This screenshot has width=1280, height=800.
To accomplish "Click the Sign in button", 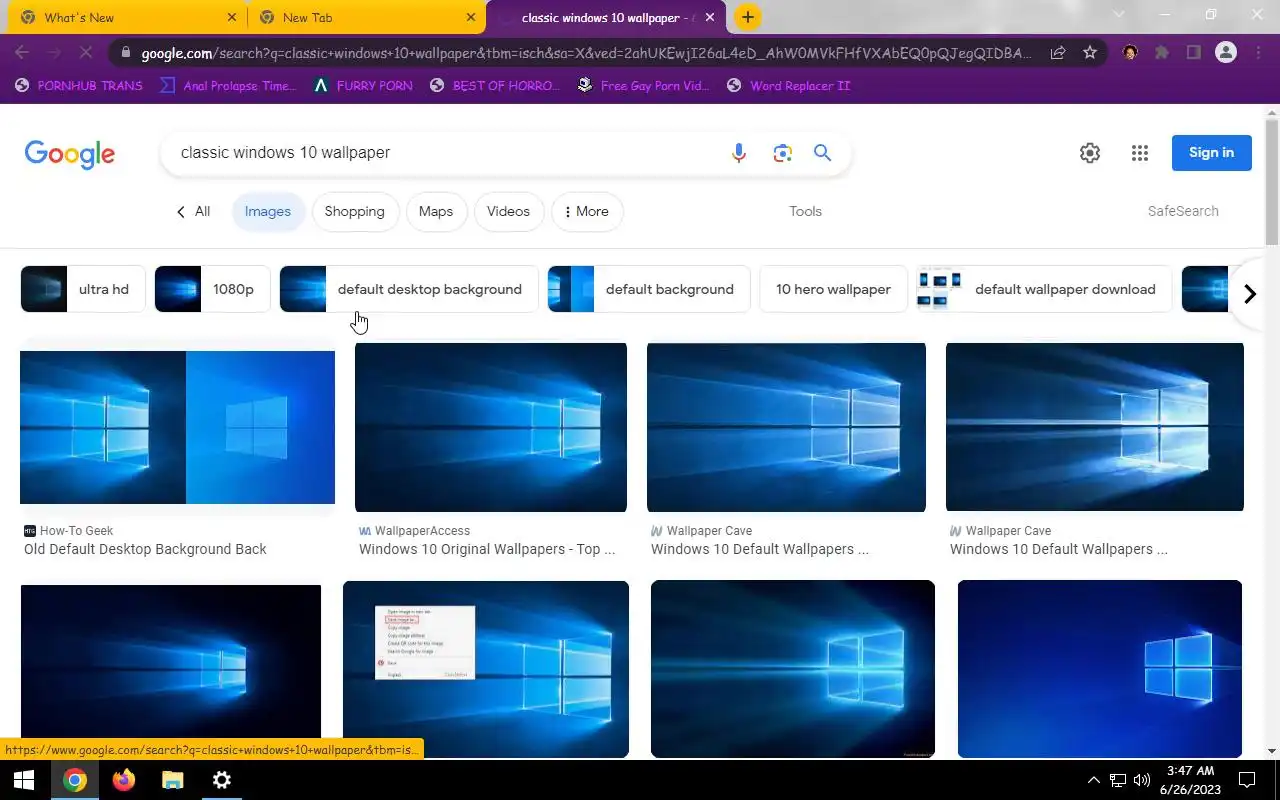I will click(x=1211, y=153).
